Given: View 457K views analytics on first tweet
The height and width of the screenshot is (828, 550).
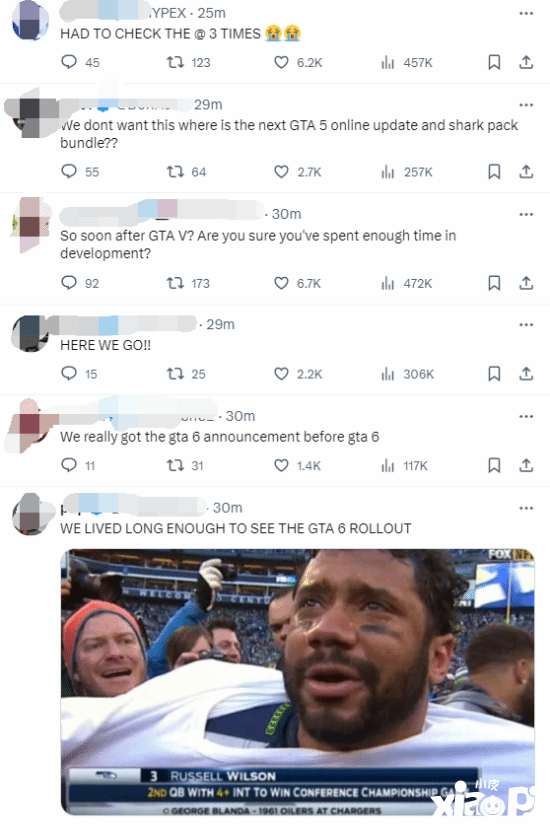Looking at the screenshot, I should pyautogui.click(x=406, y=63).
